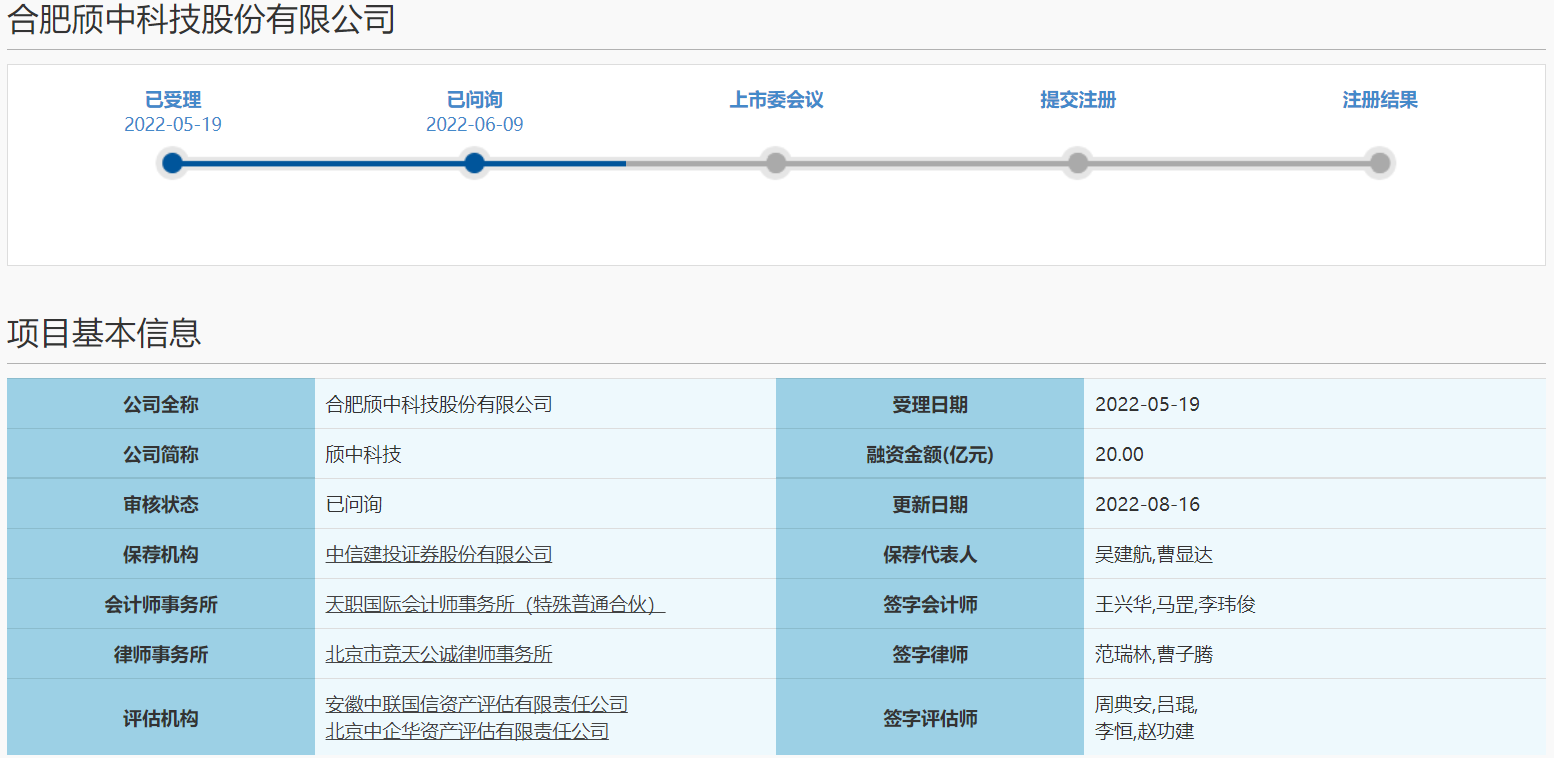Click the 更新日期 header cell
The width and height of the screenshot is (1554, 758).
pos(930,504)
